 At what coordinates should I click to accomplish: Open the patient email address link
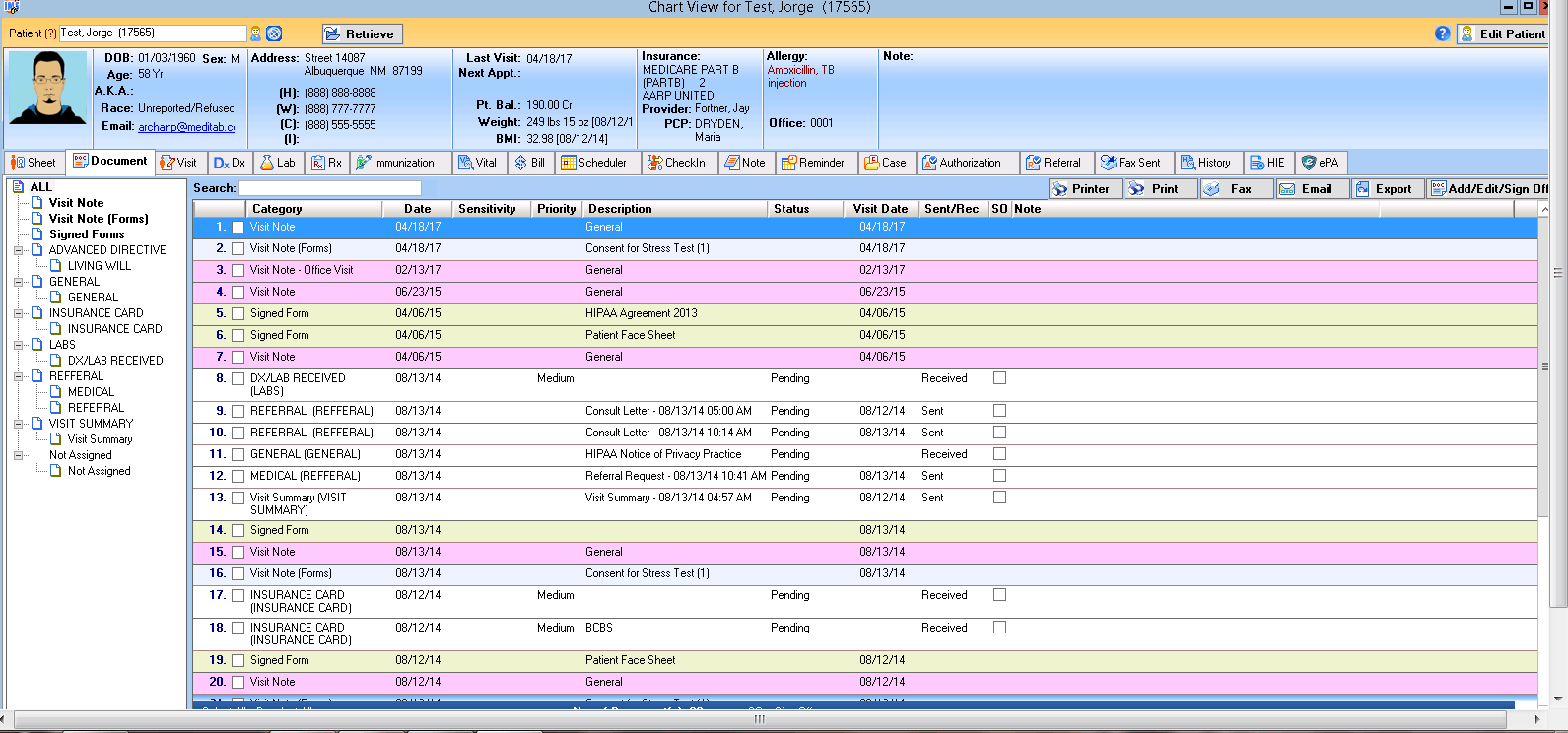(x=186, y=127)
